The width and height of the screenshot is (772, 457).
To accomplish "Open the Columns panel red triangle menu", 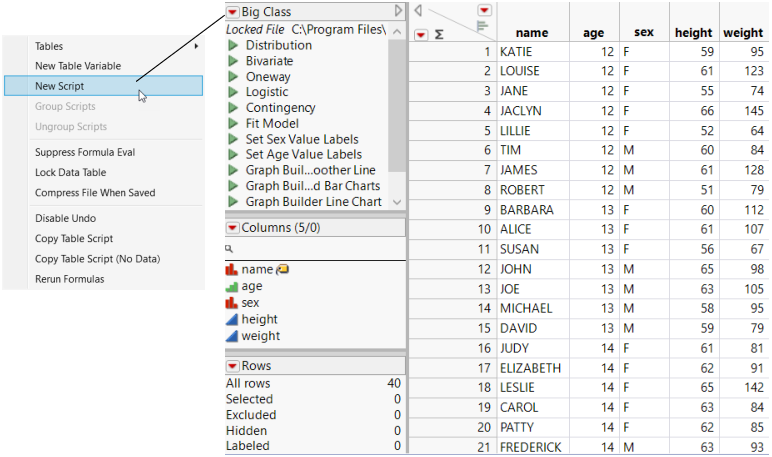I will [233, 228].
